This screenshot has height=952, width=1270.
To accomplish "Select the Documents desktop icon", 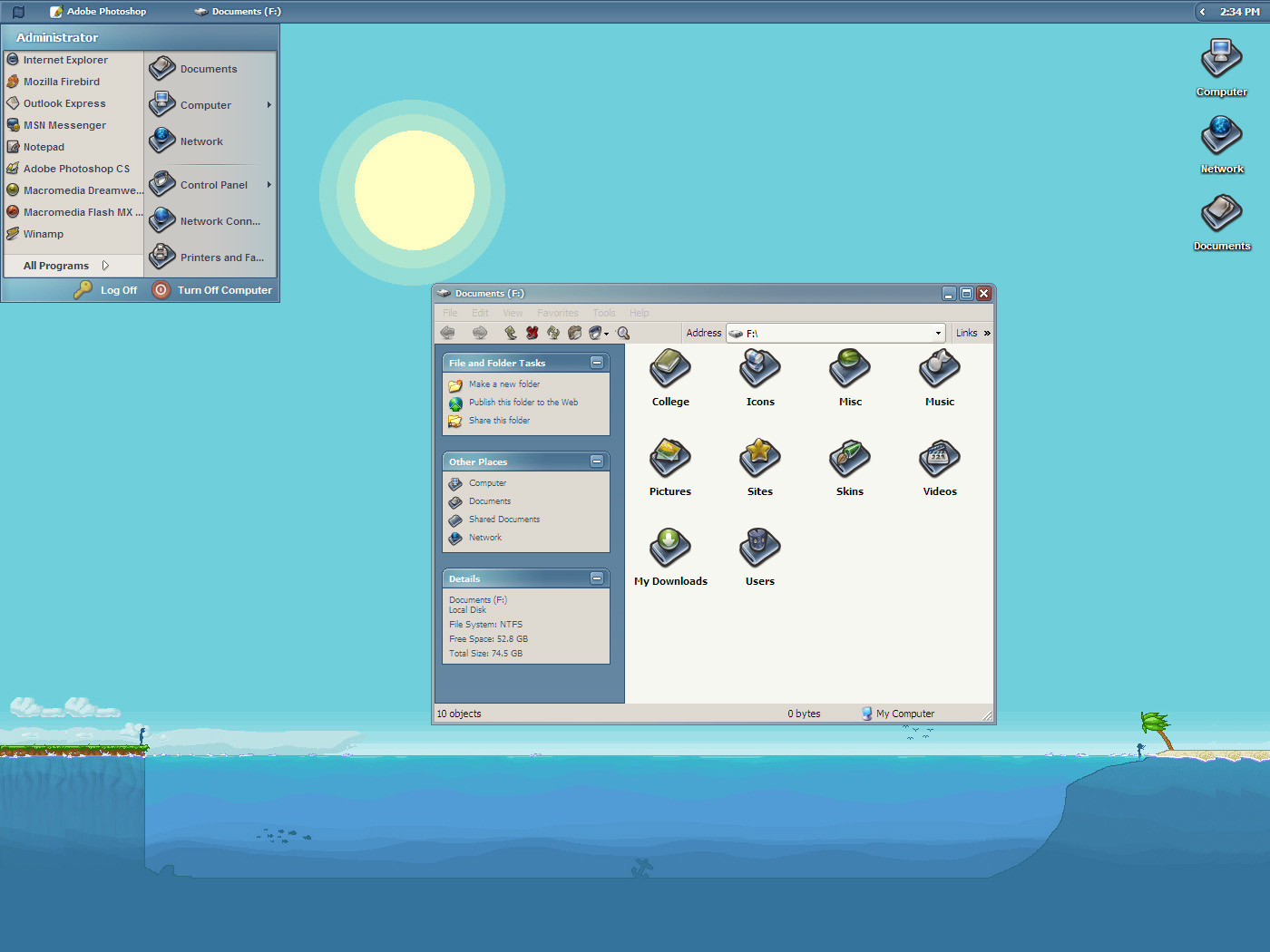I will pos(1221,222).
